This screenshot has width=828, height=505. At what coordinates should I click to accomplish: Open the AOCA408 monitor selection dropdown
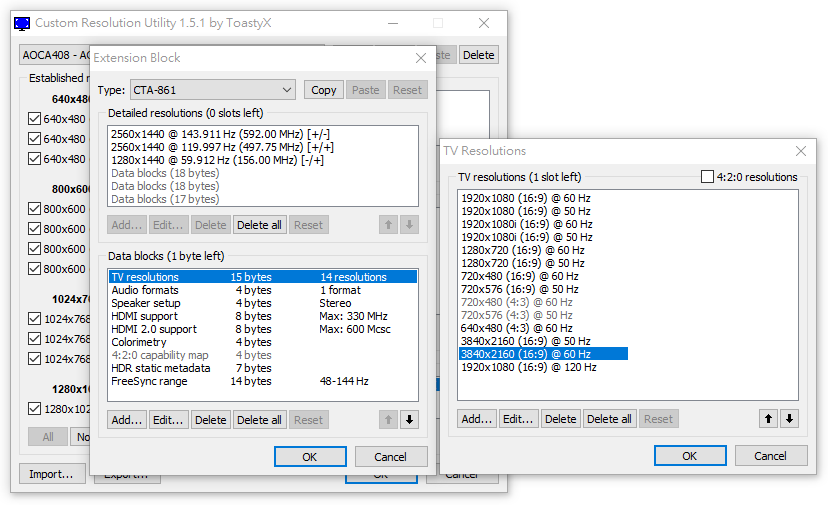[x=54, y=55]
